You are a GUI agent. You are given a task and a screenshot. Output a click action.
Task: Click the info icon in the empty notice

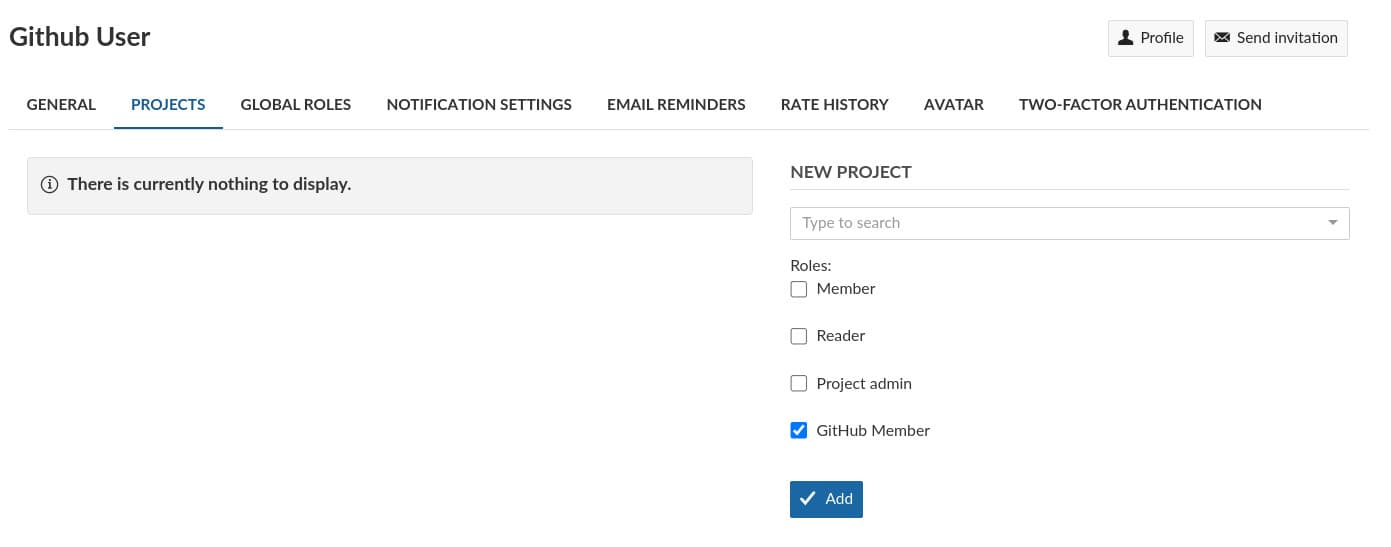point(48,185)
